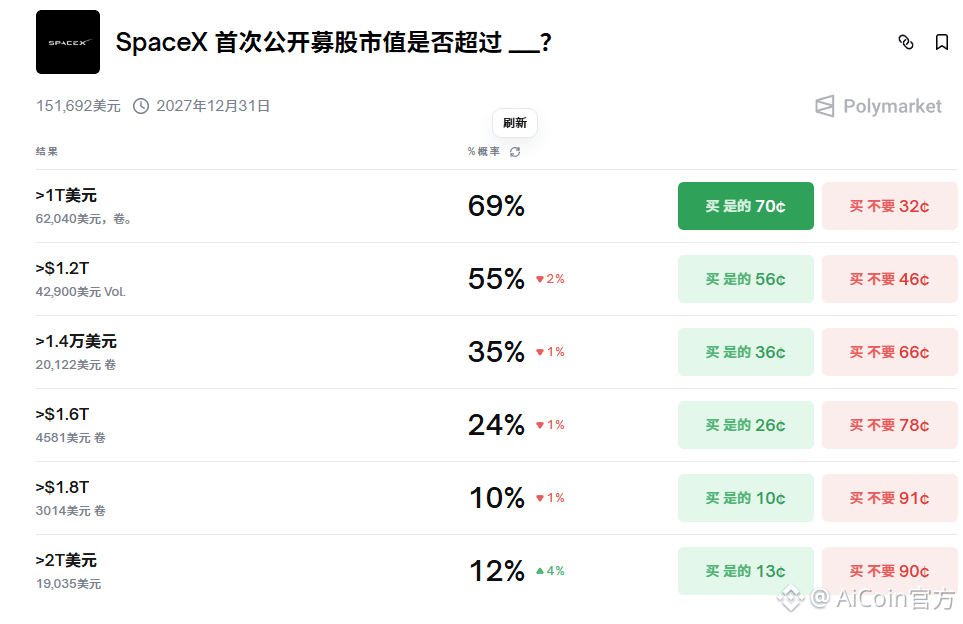Click the copy link icon
Image resolution: width=963 pixels, height=624 pixels.
coord(906,42)
